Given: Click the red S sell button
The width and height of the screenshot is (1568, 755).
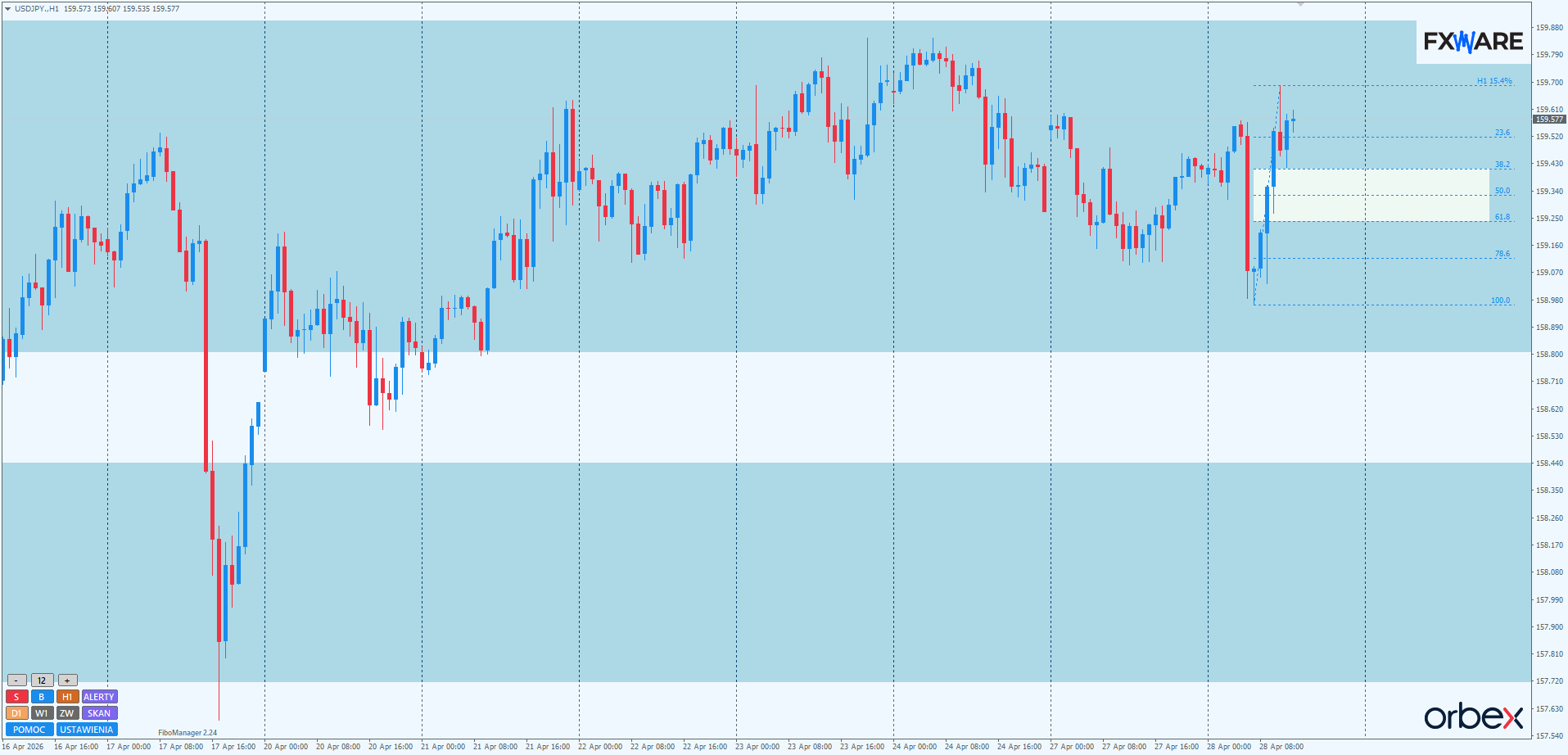Looking at the screenshot, I should [16, 697].
